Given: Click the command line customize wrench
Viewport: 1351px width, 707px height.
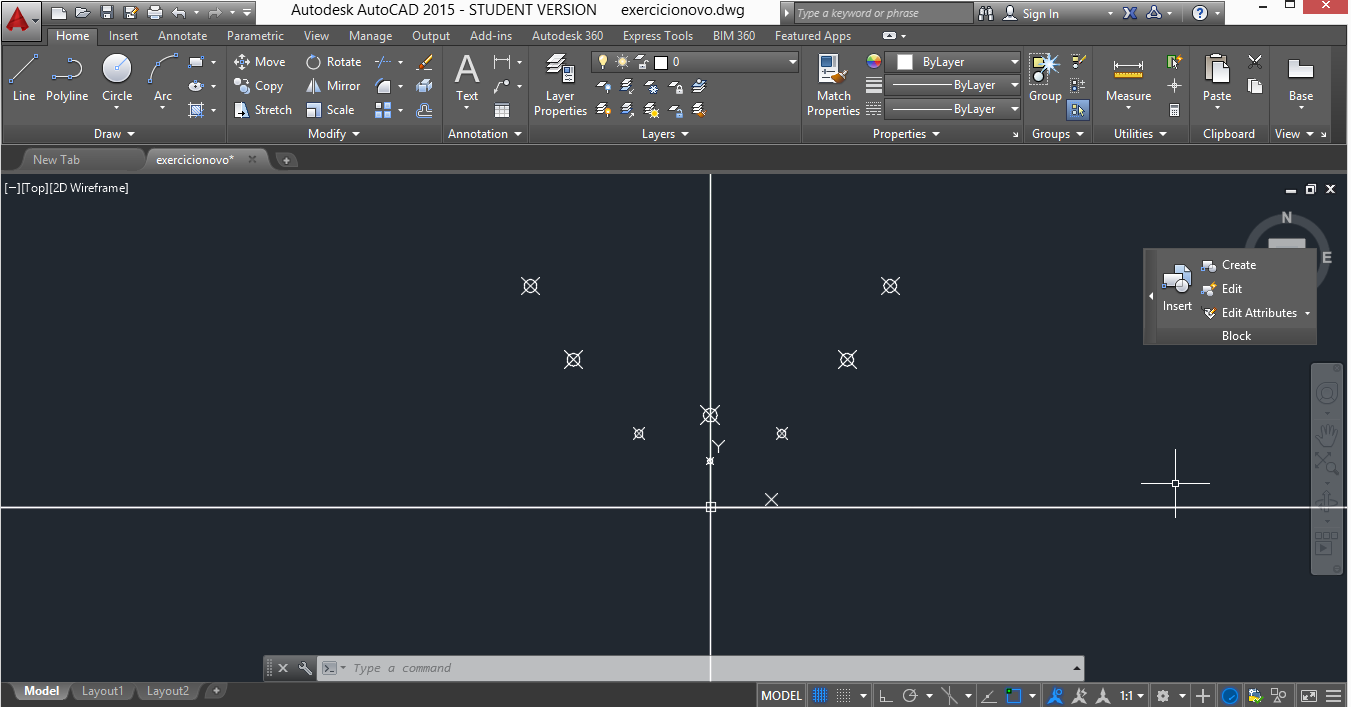Looking at the screenshot, I should pyautogui.click(x=305, y=668).
